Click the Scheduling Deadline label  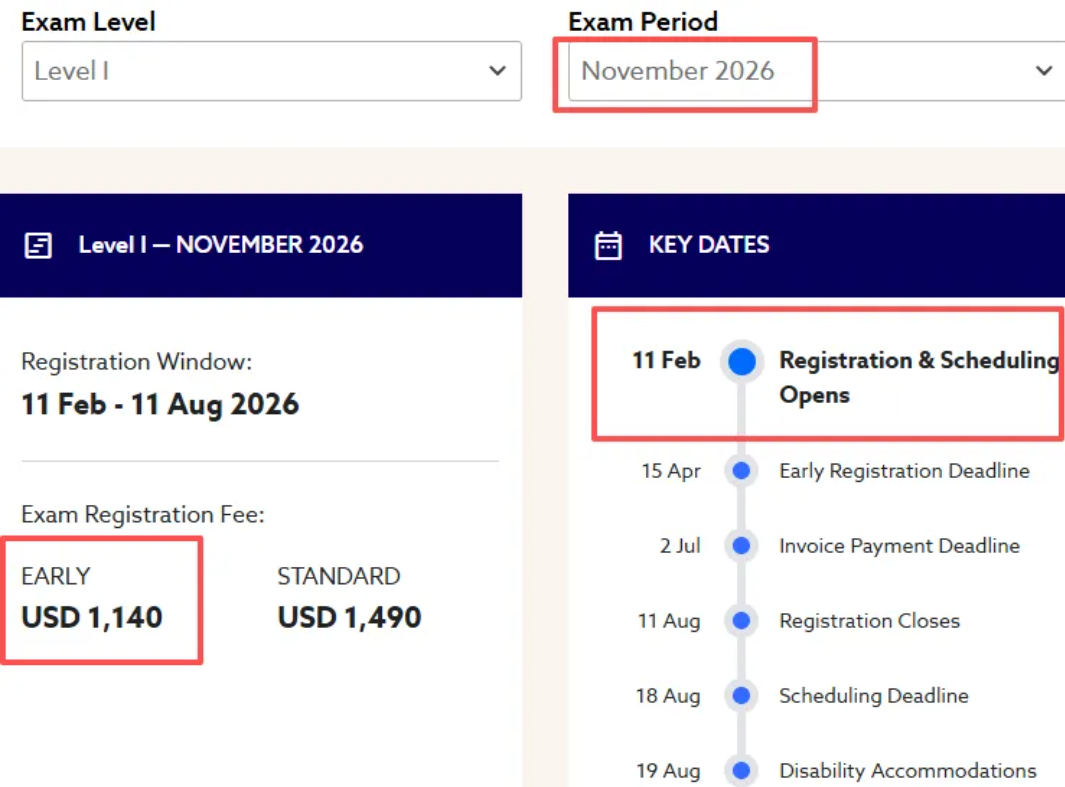[873, 696]
